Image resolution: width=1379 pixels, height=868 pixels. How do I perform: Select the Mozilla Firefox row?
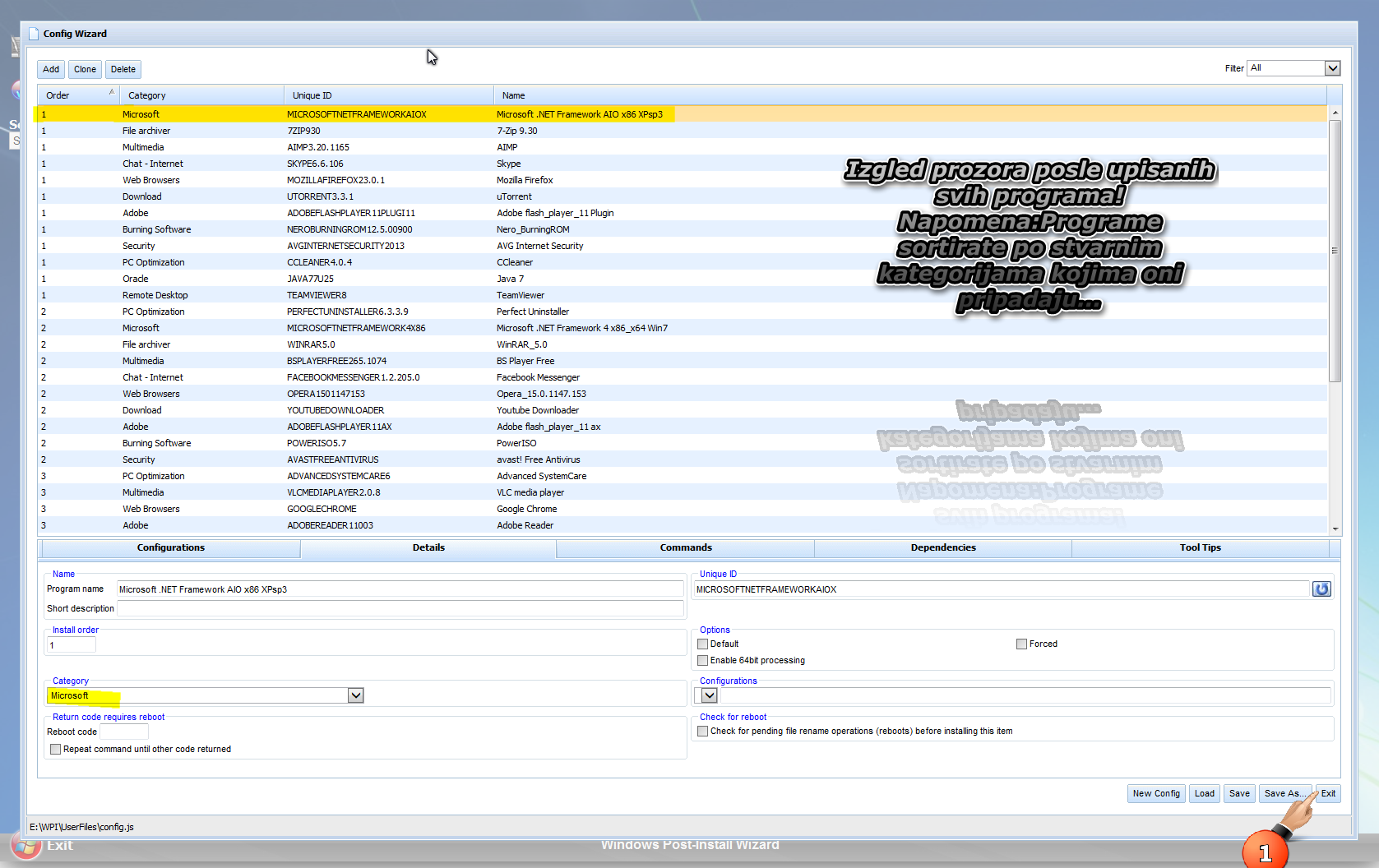click(x=683, y=180)
